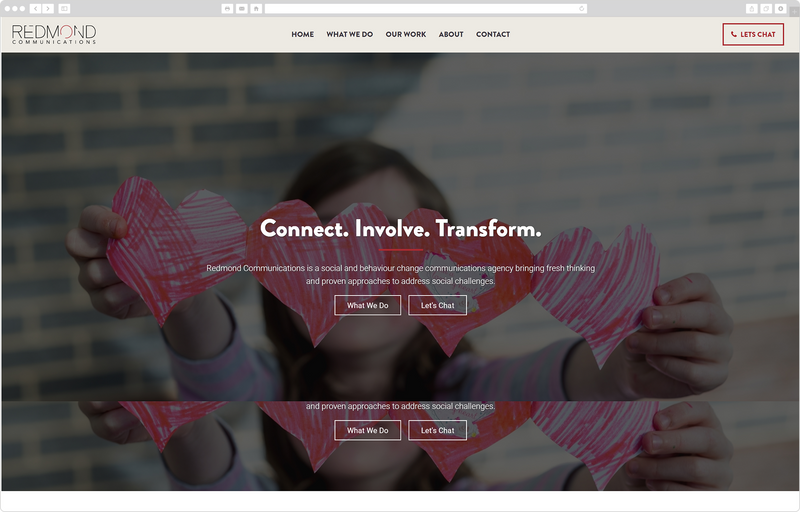Open the browser downloads icon
The image size is (800, 512).
coord(780,9)
